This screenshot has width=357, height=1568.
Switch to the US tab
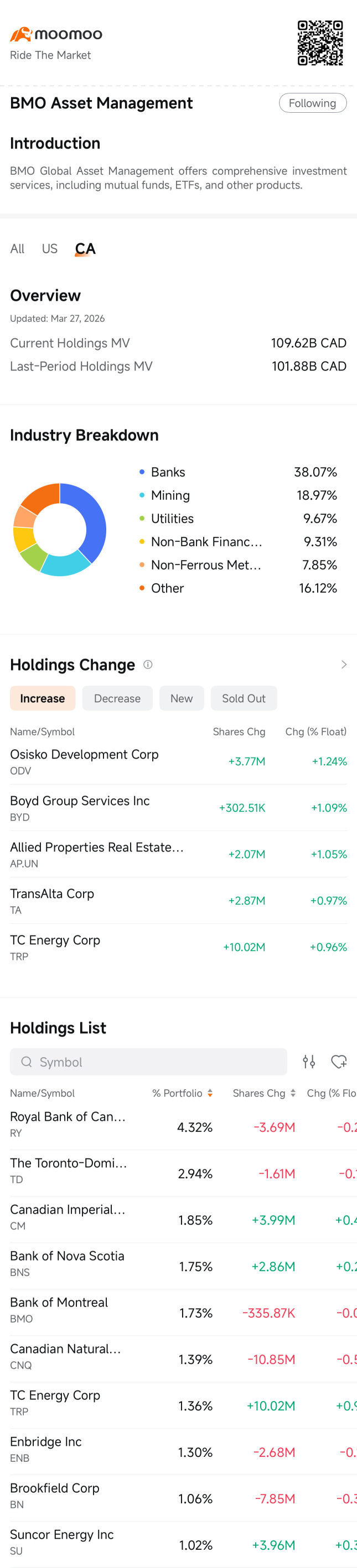(49, 248)
